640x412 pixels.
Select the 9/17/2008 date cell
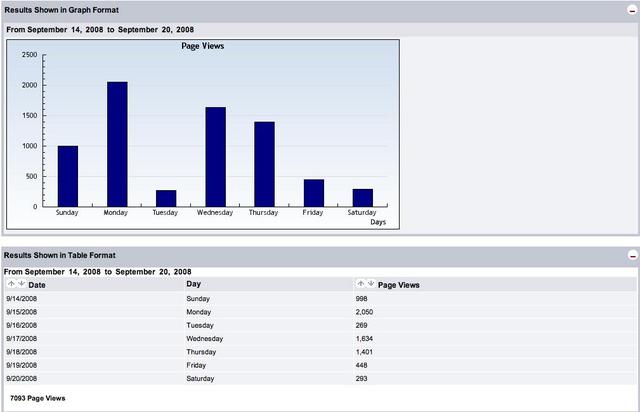pos(22,339)
